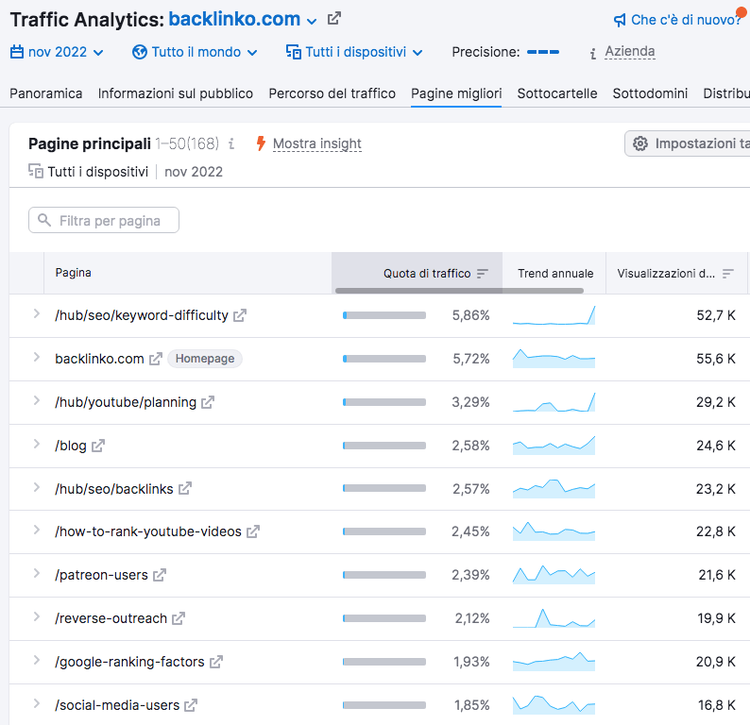Expand the backlinko.com Homepage row
The image size is (750, 725).
pos(36,357)
